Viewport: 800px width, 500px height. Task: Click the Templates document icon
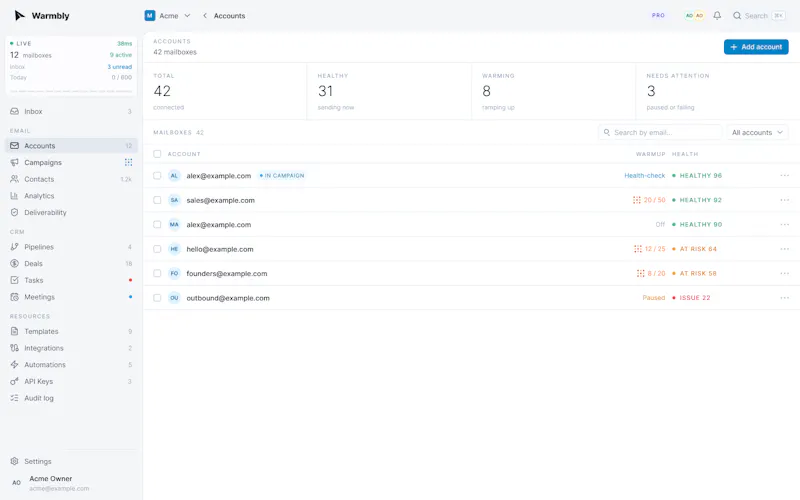coord(14,331)
